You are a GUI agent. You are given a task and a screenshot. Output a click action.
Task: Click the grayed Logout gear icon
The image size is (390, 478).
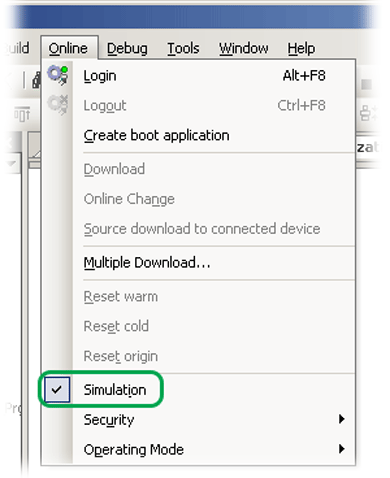coord(58,105)
